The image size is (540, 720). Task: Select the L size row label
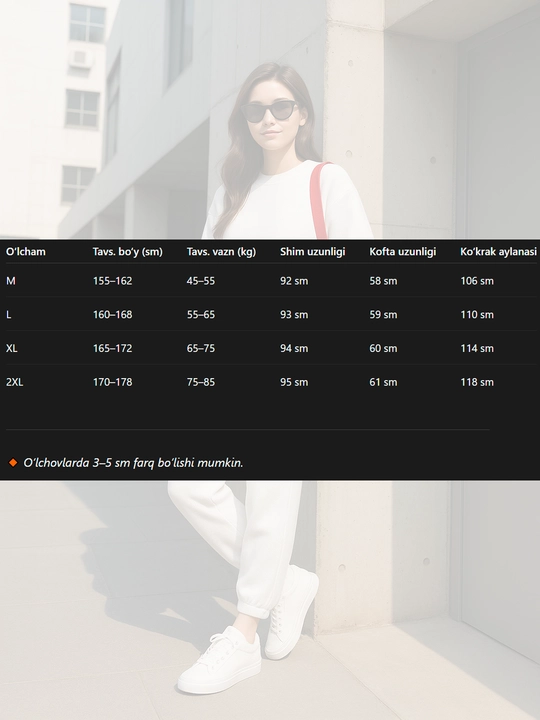pos(9,315)
